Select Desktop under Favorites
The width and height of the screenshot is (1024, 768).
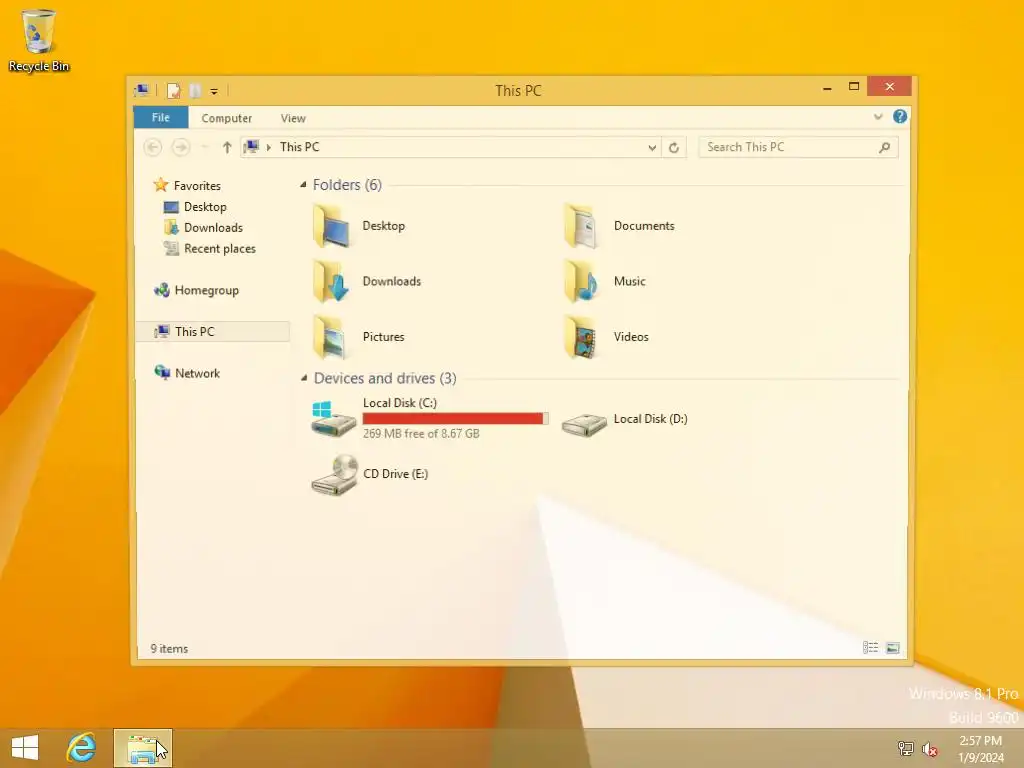pyautogui.click(x=205, y=207)
